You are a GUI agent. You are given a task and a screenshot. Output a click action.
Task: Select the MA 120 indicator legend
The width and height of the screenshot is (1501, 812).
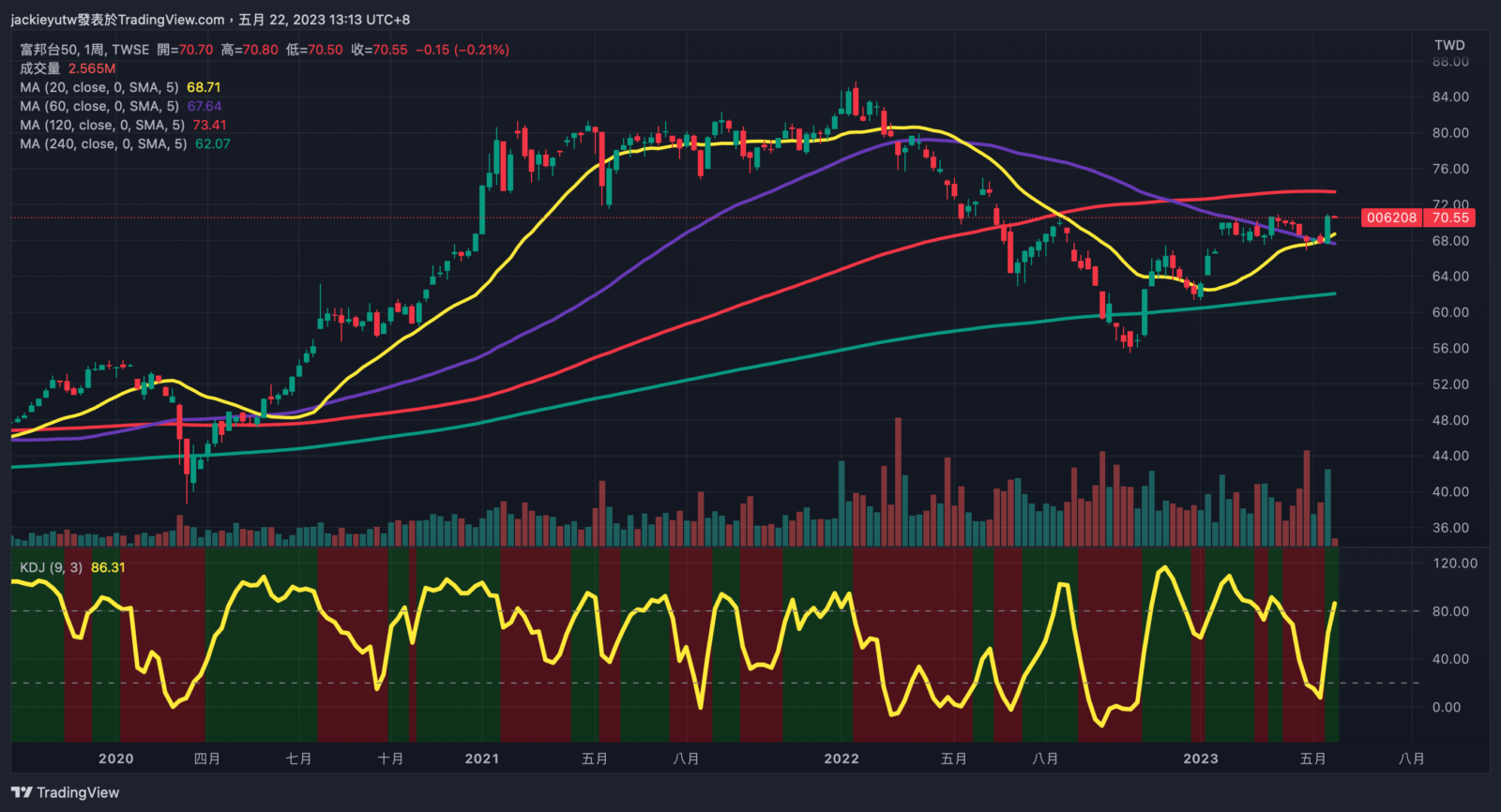[102, 125]
